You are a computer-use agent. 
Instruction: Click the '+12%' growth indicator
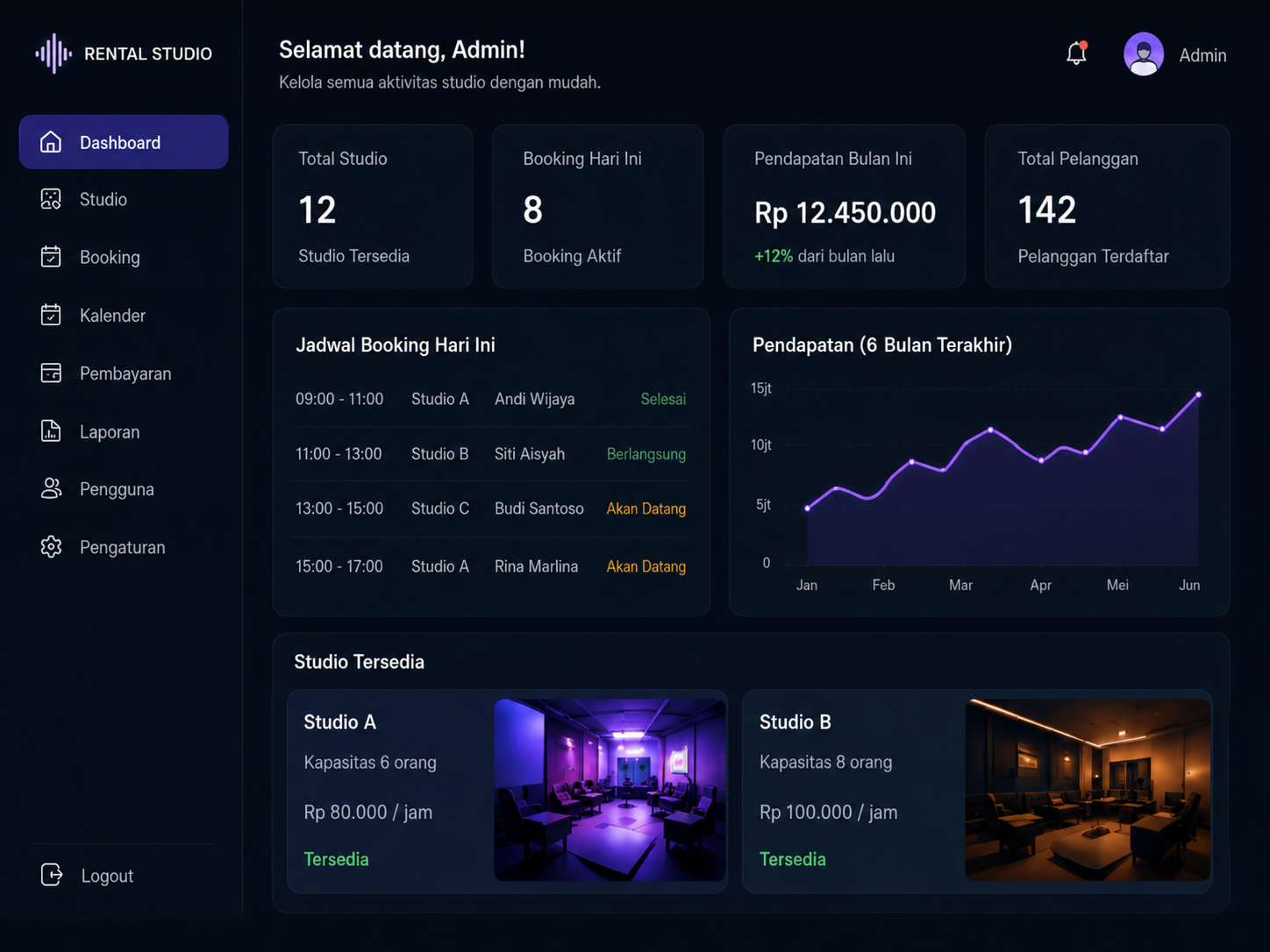click(x=774, y=256)
